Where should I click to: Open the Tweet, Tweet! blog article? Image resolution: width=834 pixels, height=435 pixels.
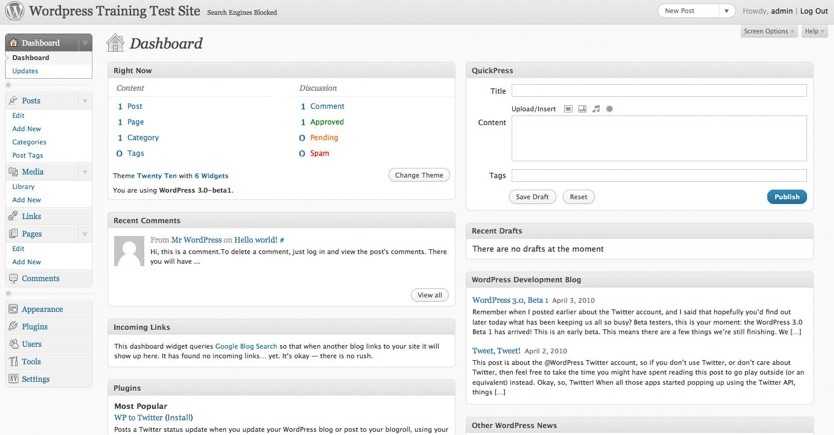click(496, 350)
